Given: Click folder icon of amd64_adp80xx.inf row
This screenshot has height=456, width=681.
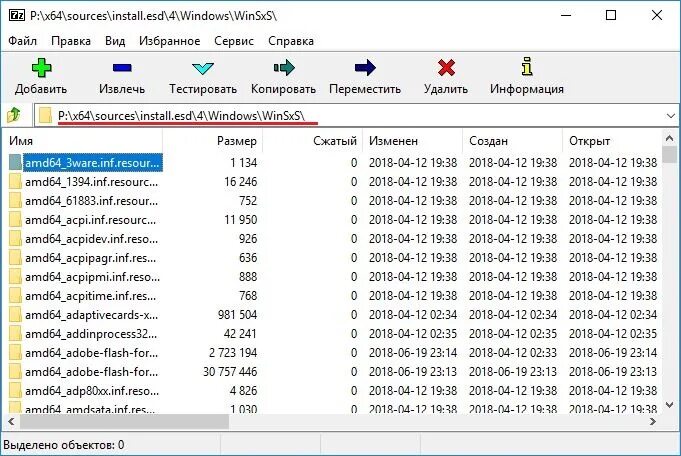Looking at the screenshot, I should [15, 391].
